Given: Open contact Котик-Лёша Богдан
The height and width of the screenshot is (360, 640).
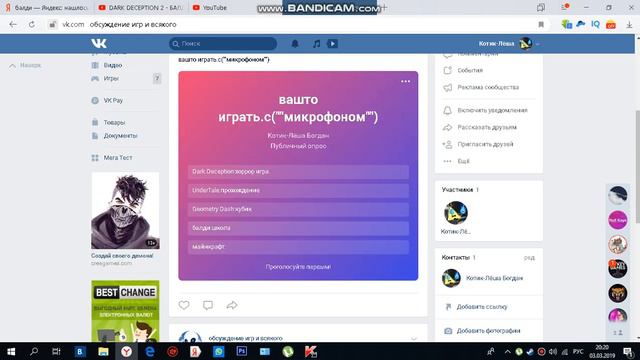Looking at the screenshot, I should pos(494,278).
